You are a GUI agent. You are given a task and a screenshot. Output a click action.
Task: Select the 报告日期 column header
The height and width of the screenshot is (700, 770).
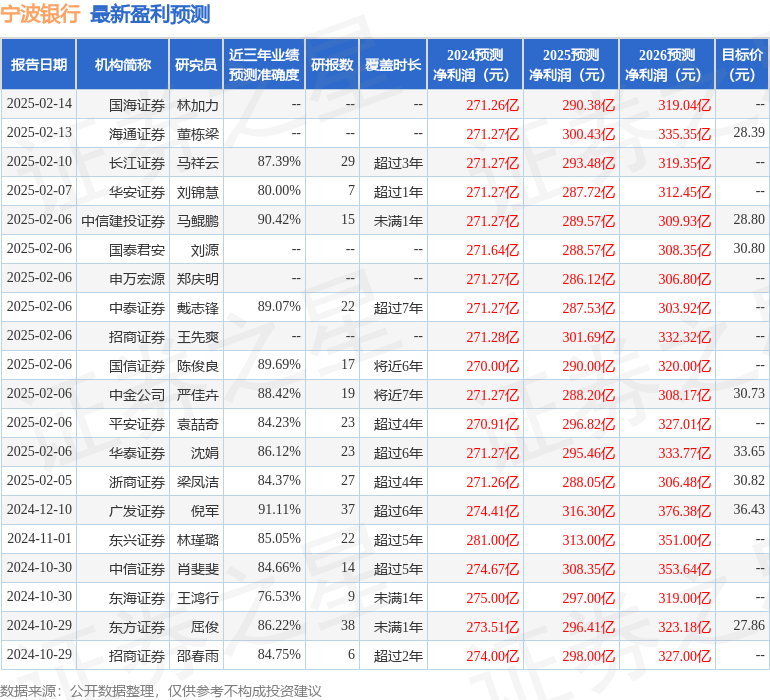click(x=38, y=64)
